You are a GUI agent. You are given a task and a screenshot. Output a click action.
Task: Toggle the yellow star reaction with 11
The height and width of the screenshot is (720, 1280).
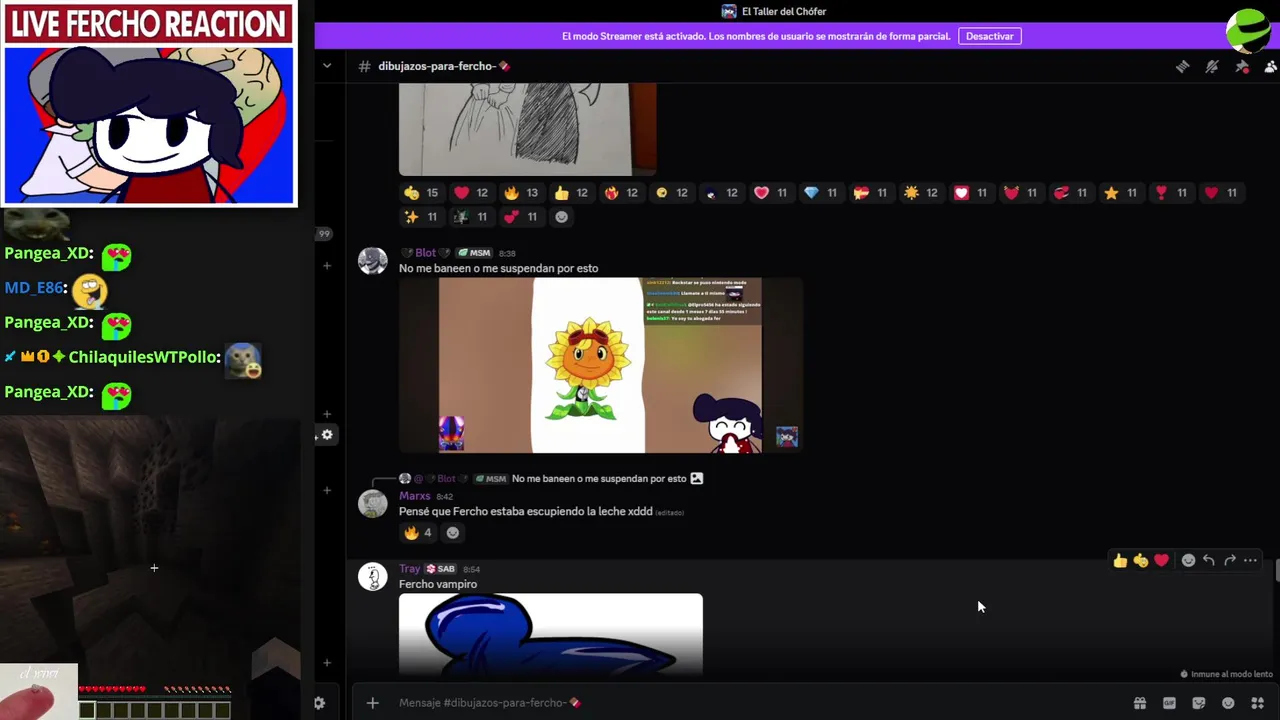point(1120,193)
